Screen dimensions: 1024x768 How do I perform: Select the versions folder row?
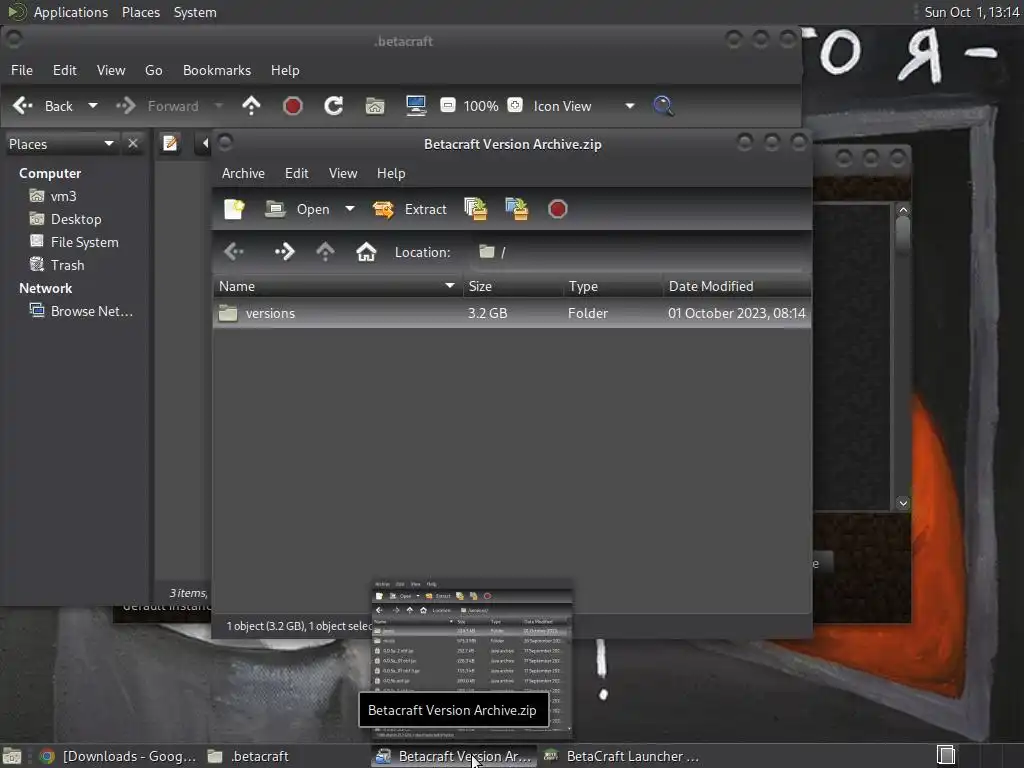tap(512, 313)
